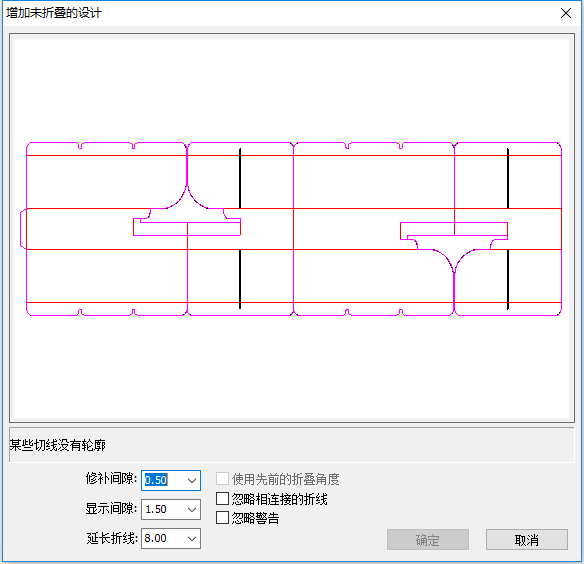Click the 修补间隙 label
This screenshot has height=564, width=584.
point(111,479)
